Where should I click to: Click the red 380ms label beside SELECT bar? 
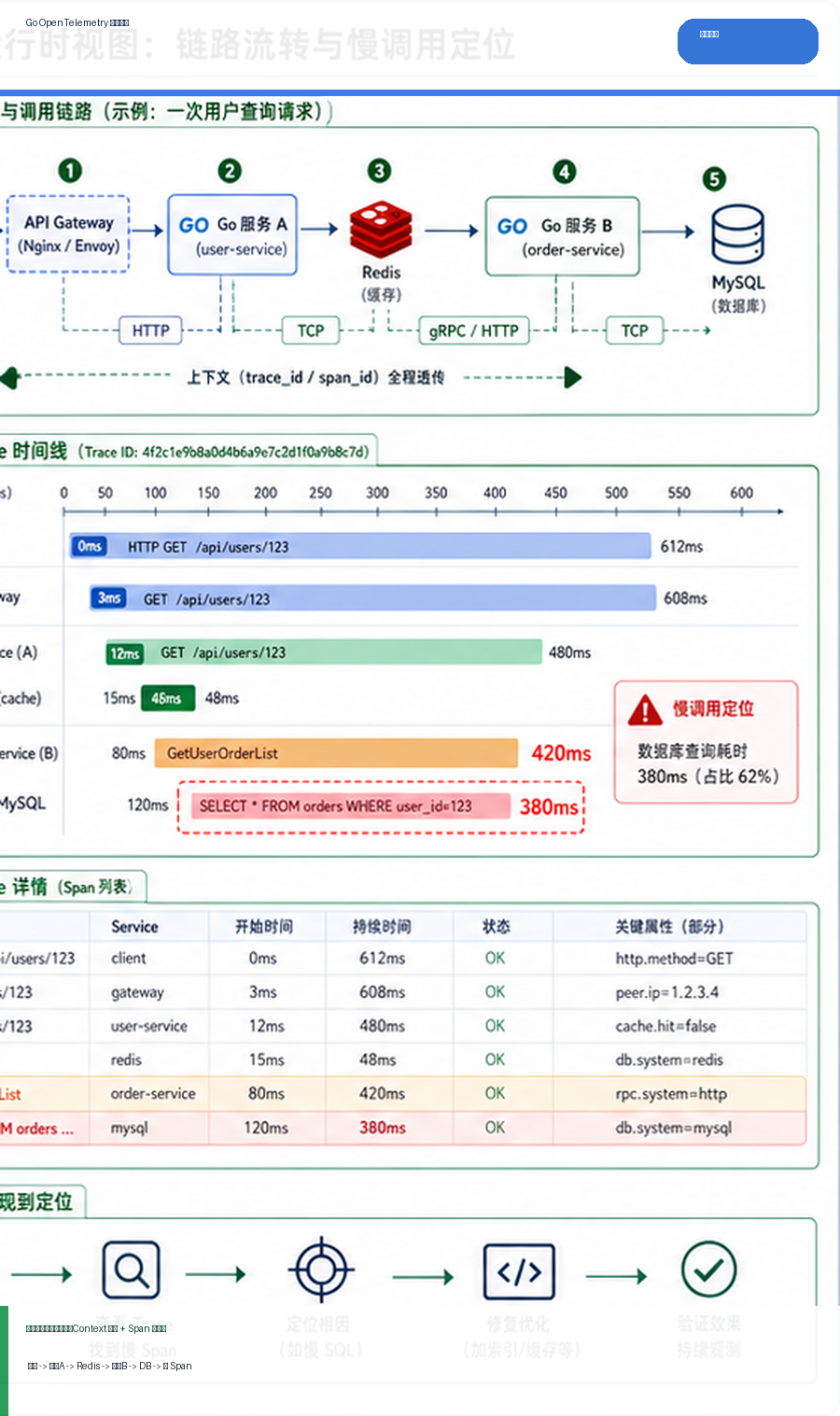pos(549,806)
